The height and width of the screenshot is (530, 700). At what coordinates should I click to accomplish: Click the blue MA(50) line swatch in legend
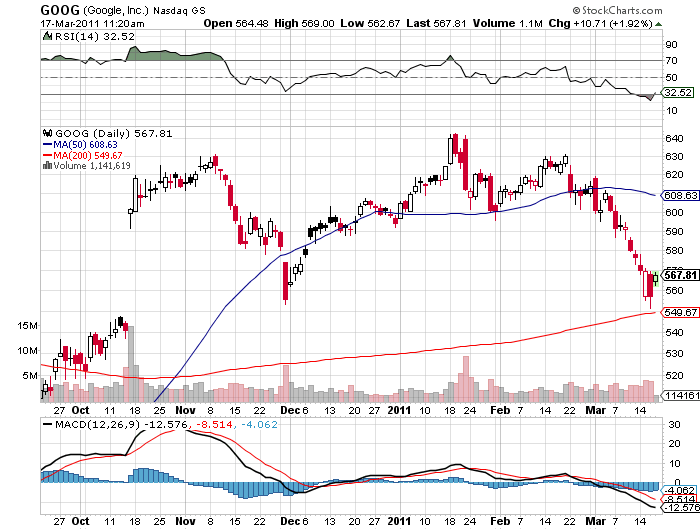coord(47,145)
